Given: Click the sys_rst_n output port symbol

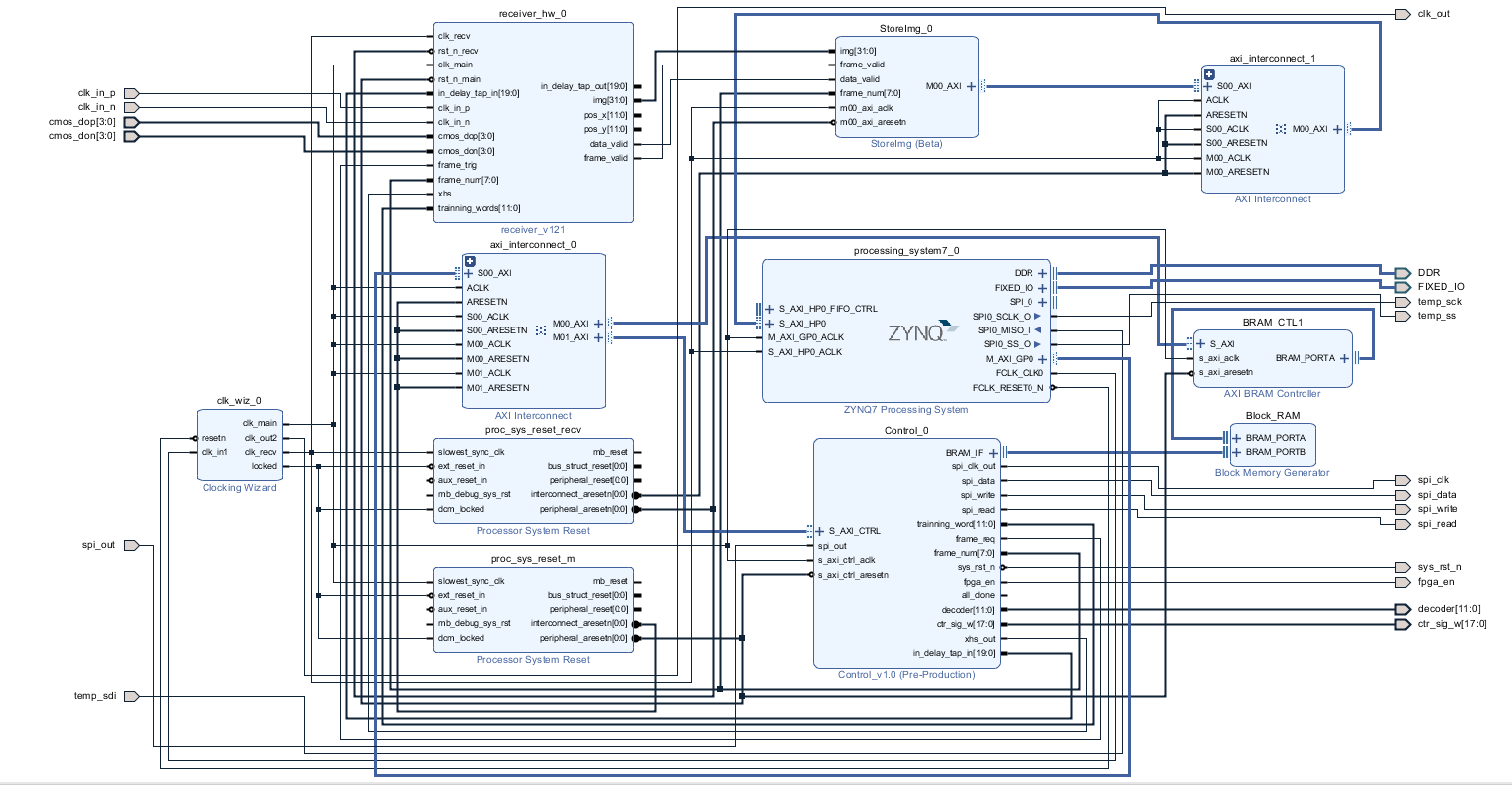Looking at the screenshot, I should point(1402,567).
